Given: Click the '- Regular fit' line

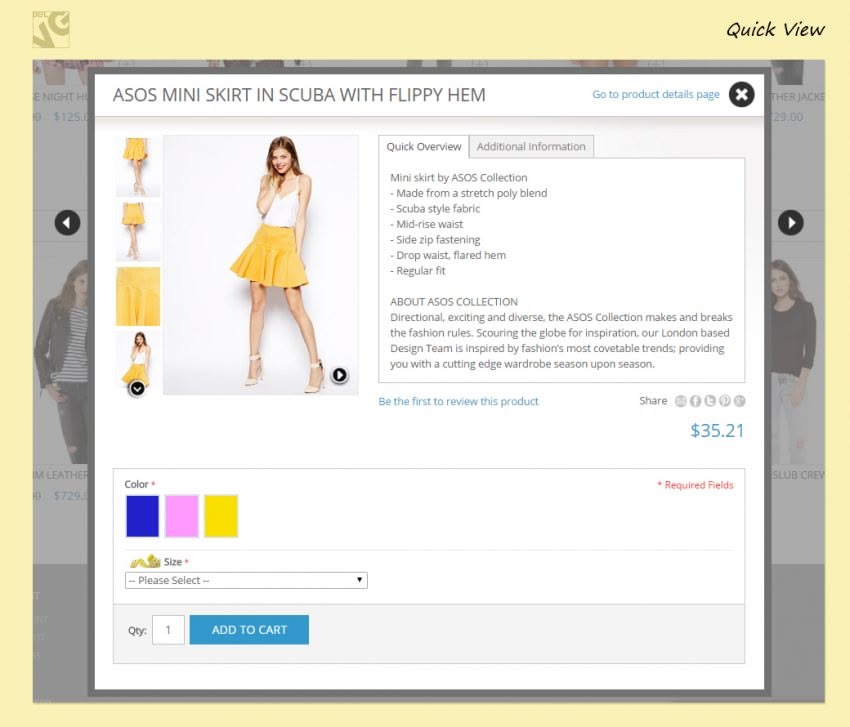Looking at the screenshot, I should click(x=417, y=271).
